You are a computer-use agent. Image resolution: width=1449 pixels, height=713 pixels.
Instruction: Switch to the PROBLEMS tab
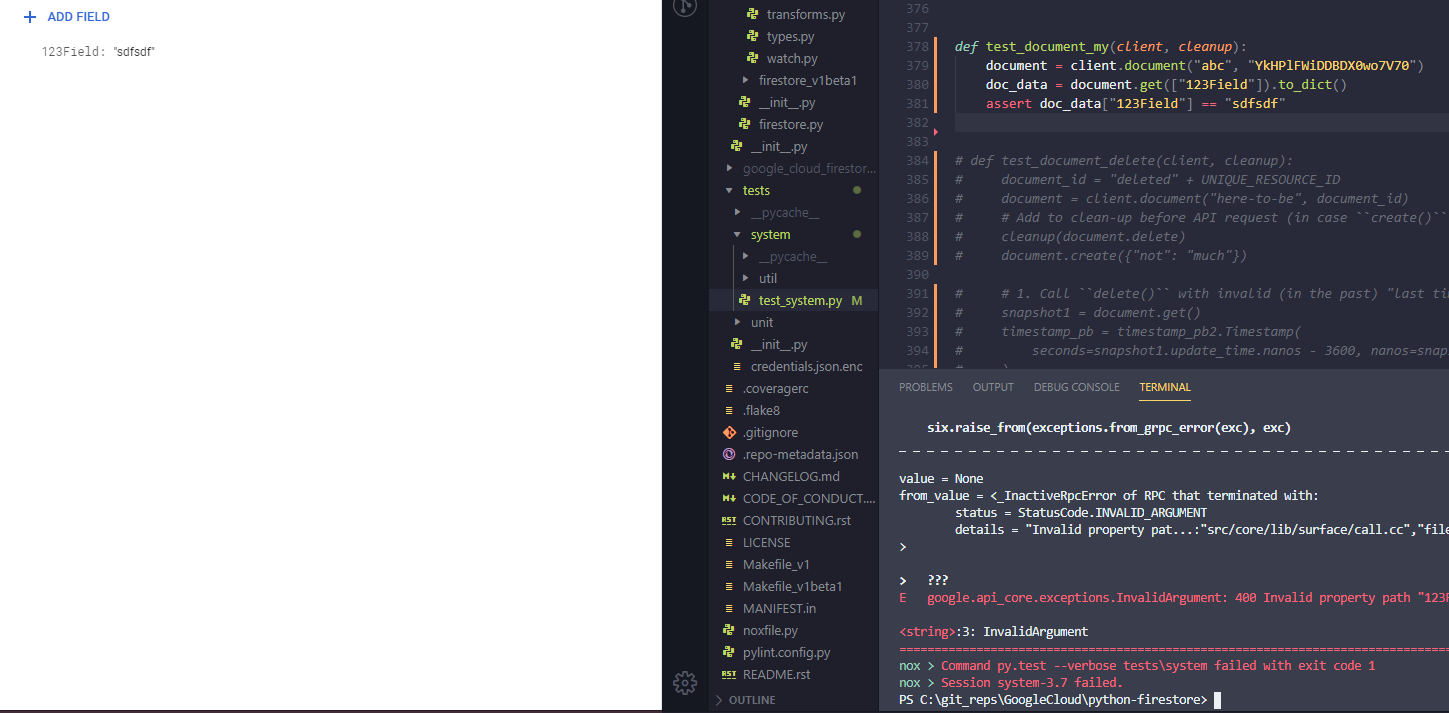(925, 387)
